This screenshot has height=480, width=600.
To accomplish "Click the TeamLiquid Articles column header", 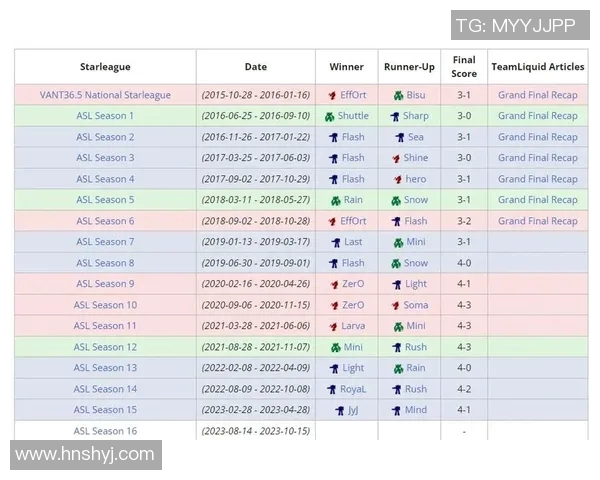I will click(538, 67).
